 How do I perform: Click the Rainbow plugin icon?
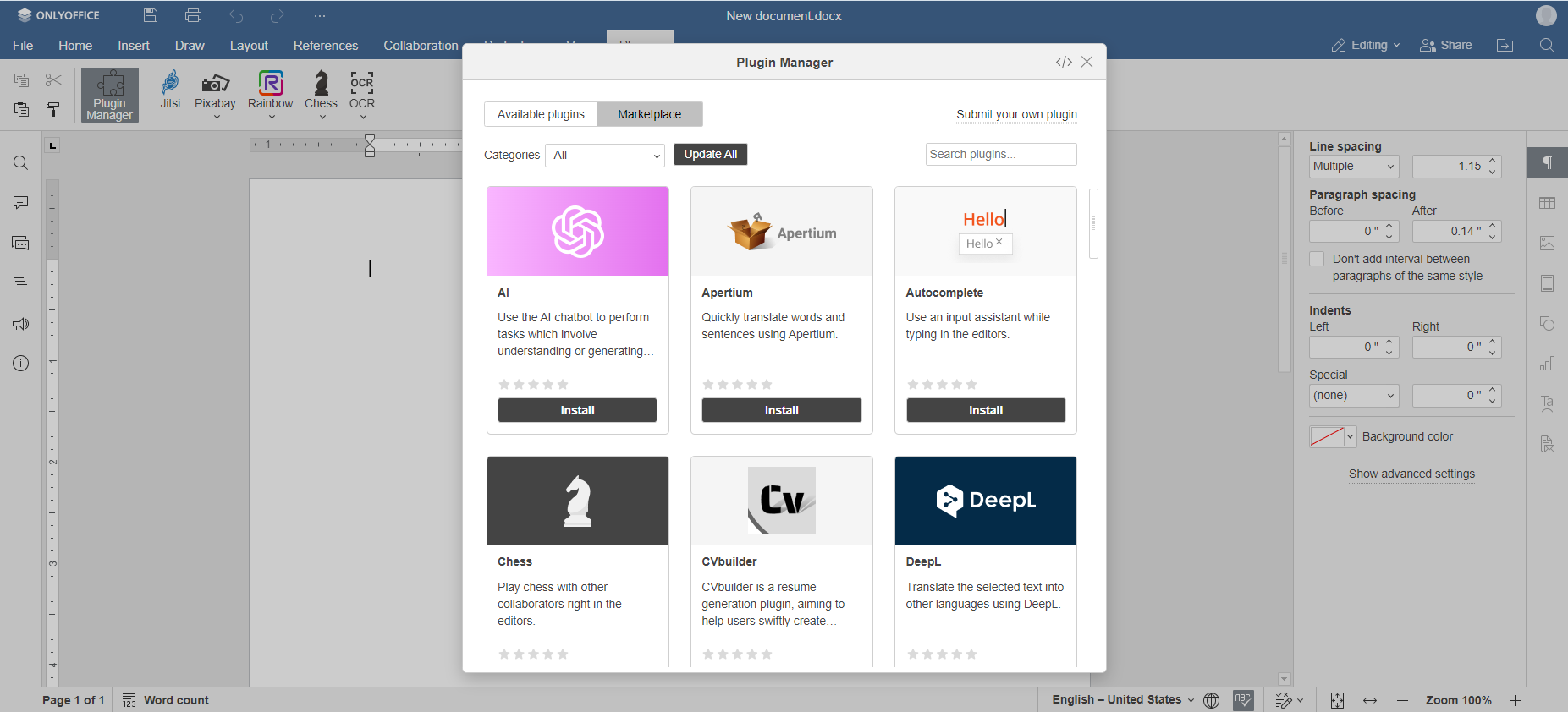point(270,90)
